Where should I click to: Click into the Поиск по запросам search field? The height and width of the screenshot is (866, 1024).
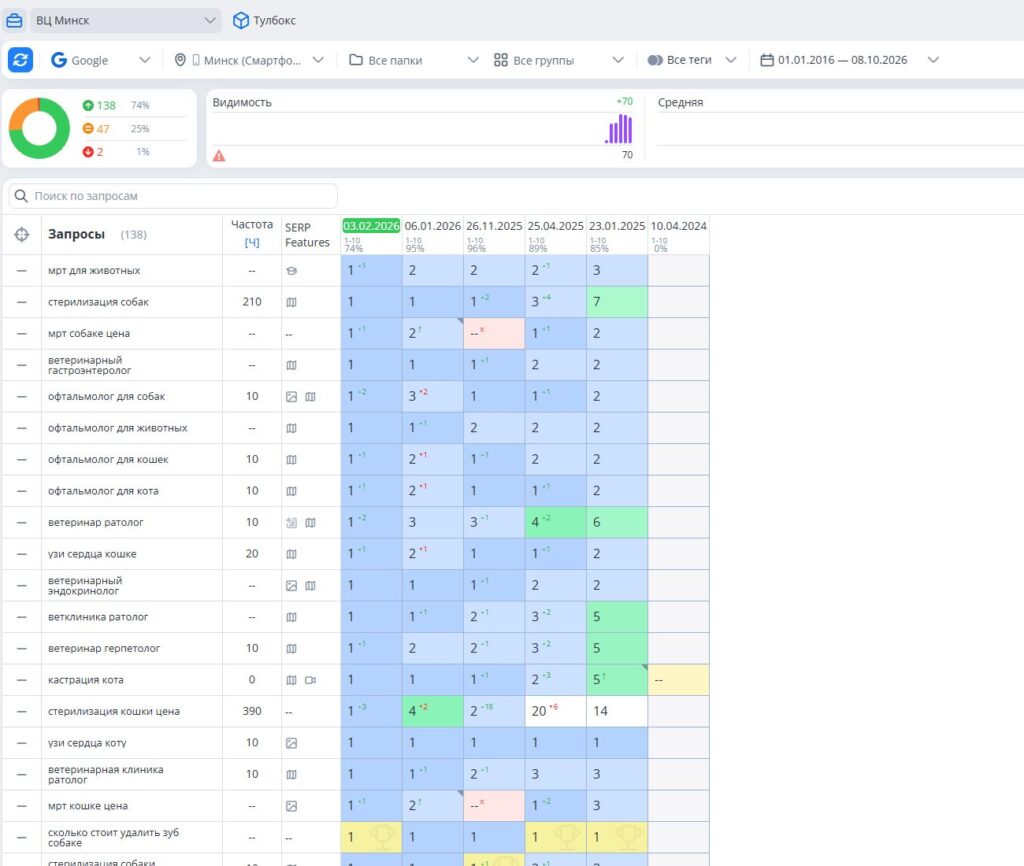tap(173, 196)
